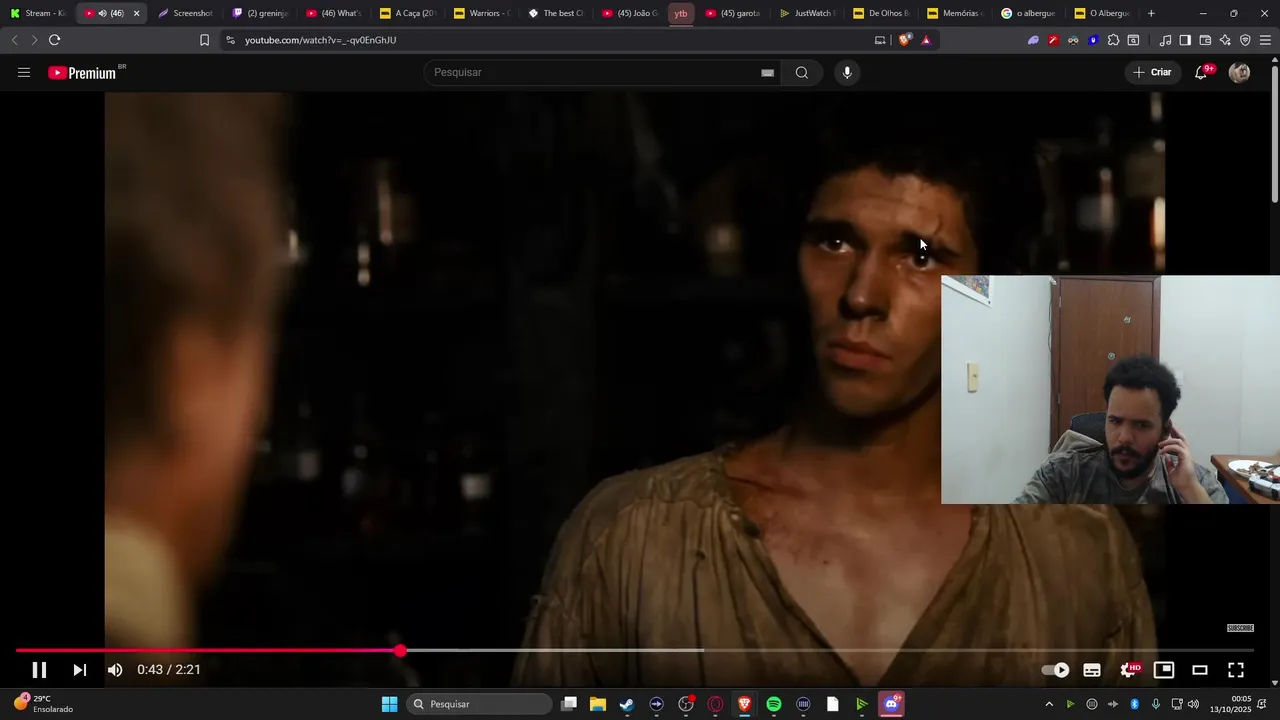Reload the current page
This screenshot has width=1280, height=720.
point(54,40)
